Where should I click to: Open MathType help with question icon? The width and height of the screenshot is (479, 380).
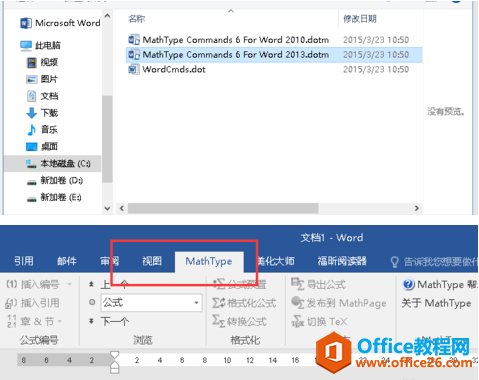[409, 284]
